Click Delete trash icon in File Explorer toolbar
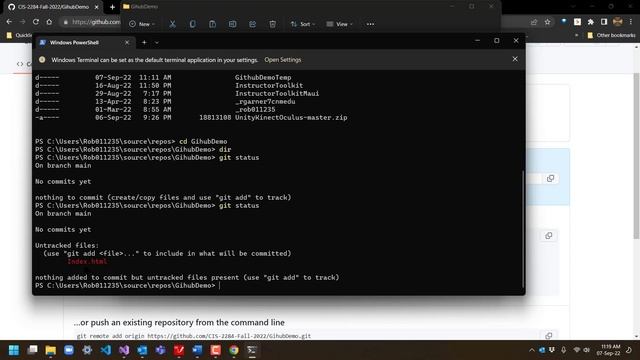This screenshot has width=640, height=360. coord(272,24)
